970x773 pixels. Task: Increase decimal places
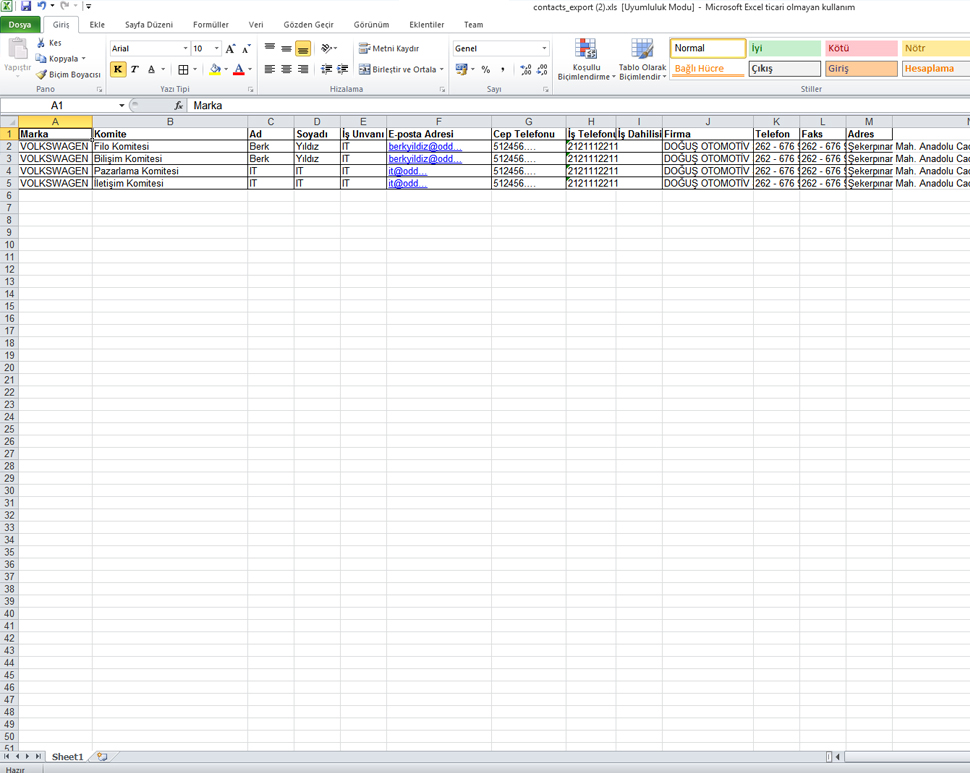pyautogui.click(x=526, y=69)
